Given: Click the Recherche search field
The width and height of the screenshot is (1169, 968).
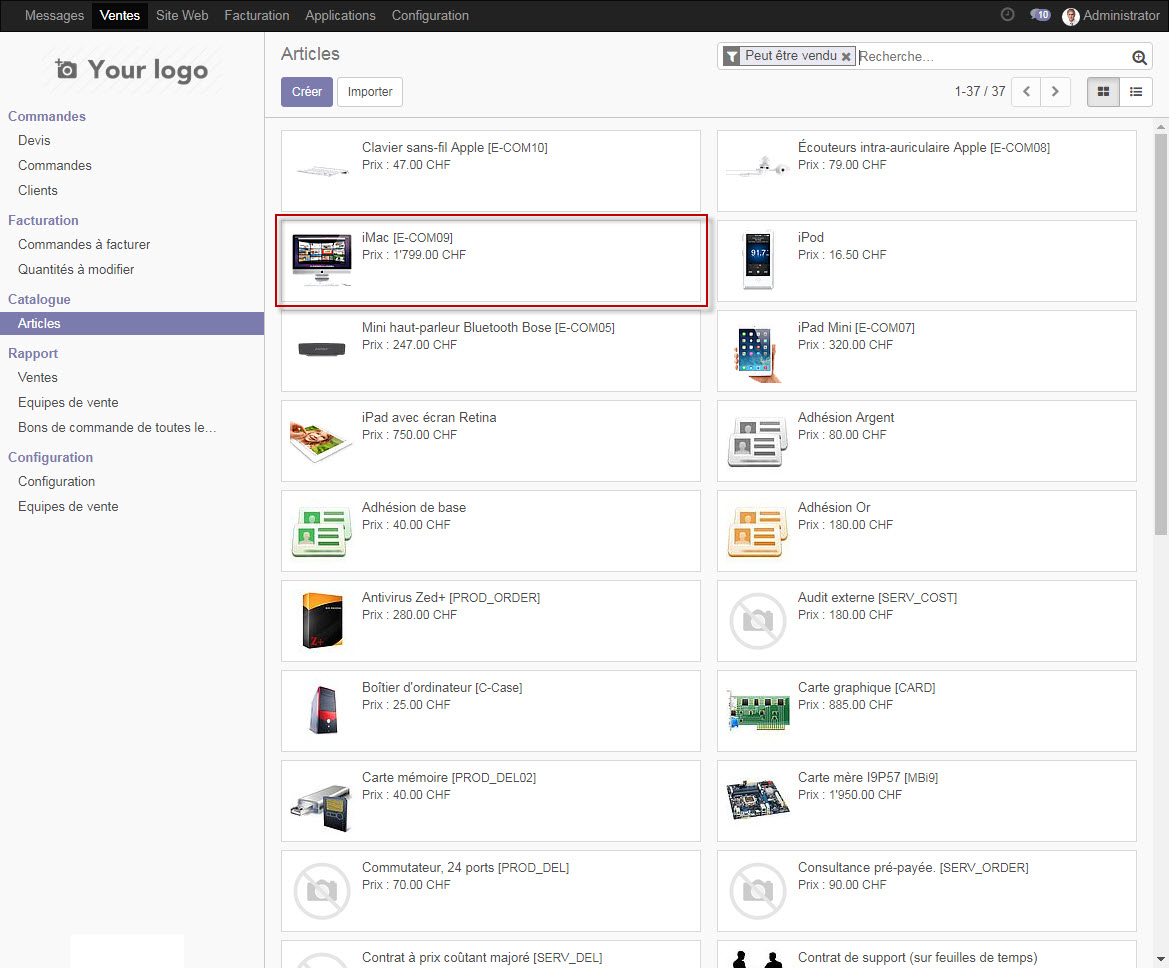Looking at the screenshot, I should click(x=990, y=57).
